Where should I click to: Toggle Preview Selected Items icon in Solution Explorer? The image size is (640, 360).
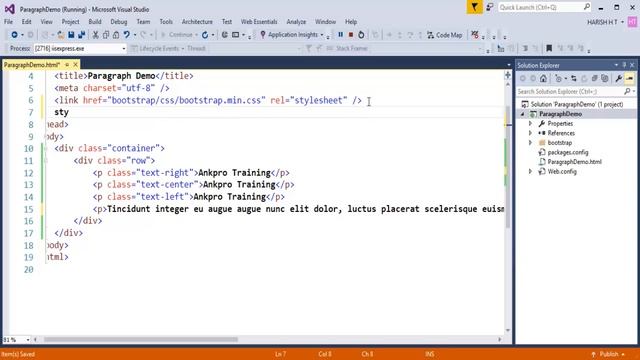[x=629, y=78]
